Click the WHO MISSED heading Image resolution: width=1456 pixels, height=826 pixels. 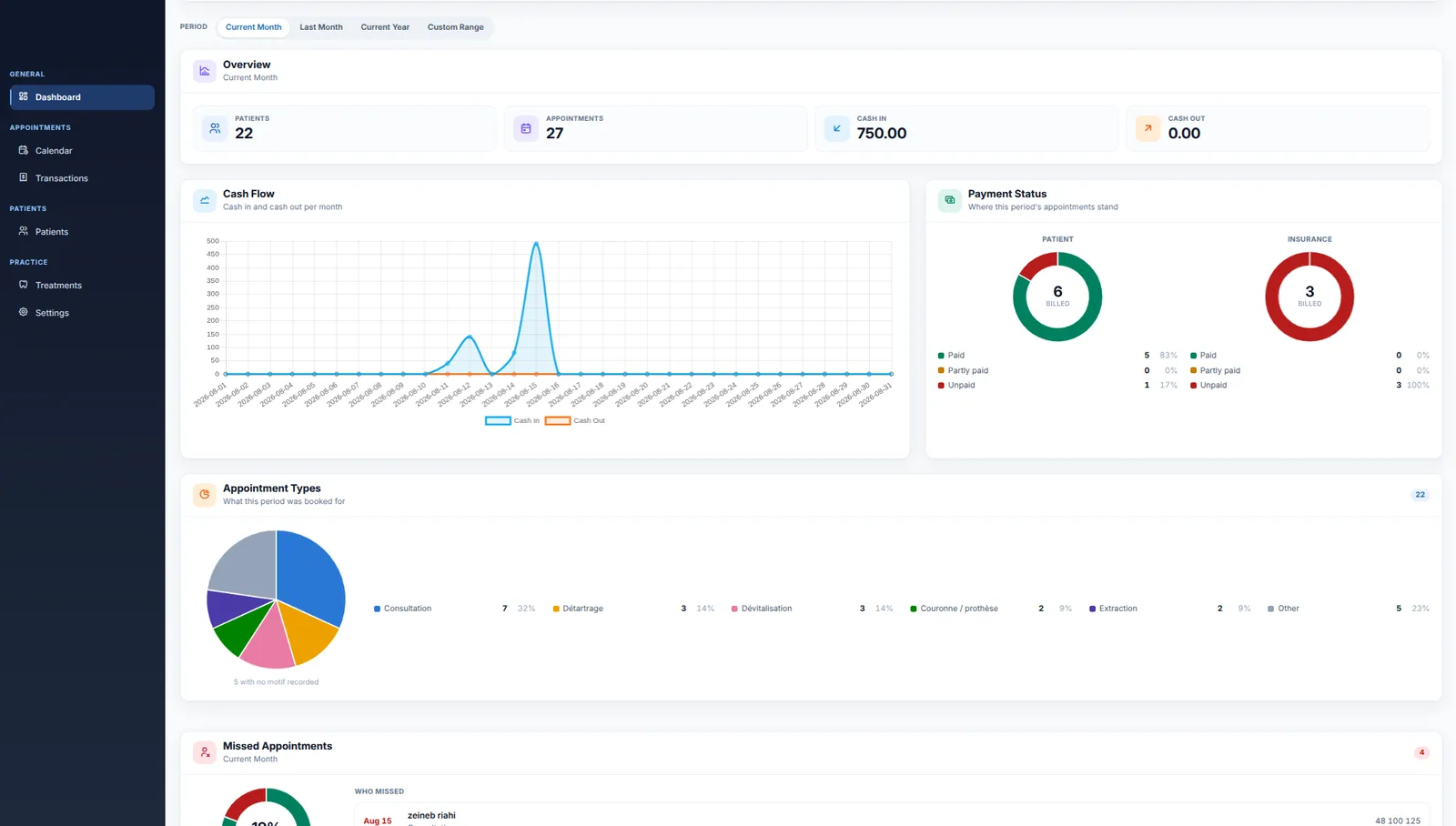click(x=379, y=791)
